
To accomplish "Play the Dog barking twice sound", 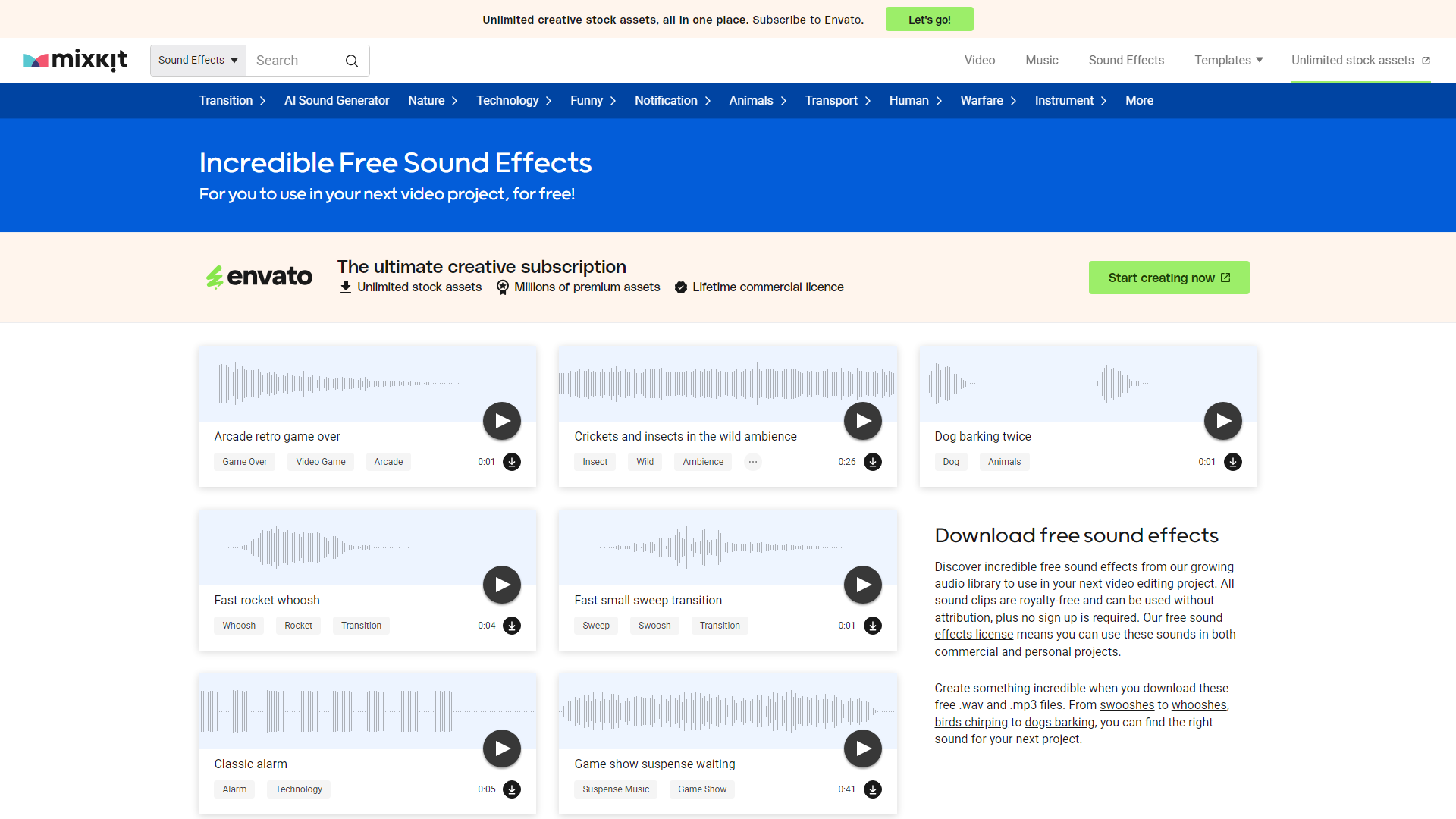I will [1223, 421].
